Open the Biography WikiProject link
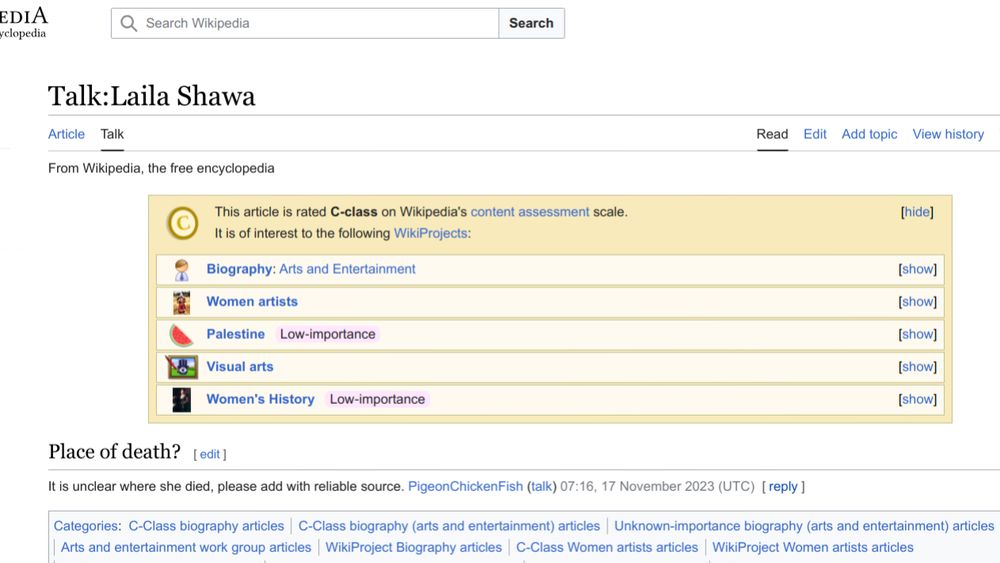The width and height of the screenshot is (1000, 563). 239,270
